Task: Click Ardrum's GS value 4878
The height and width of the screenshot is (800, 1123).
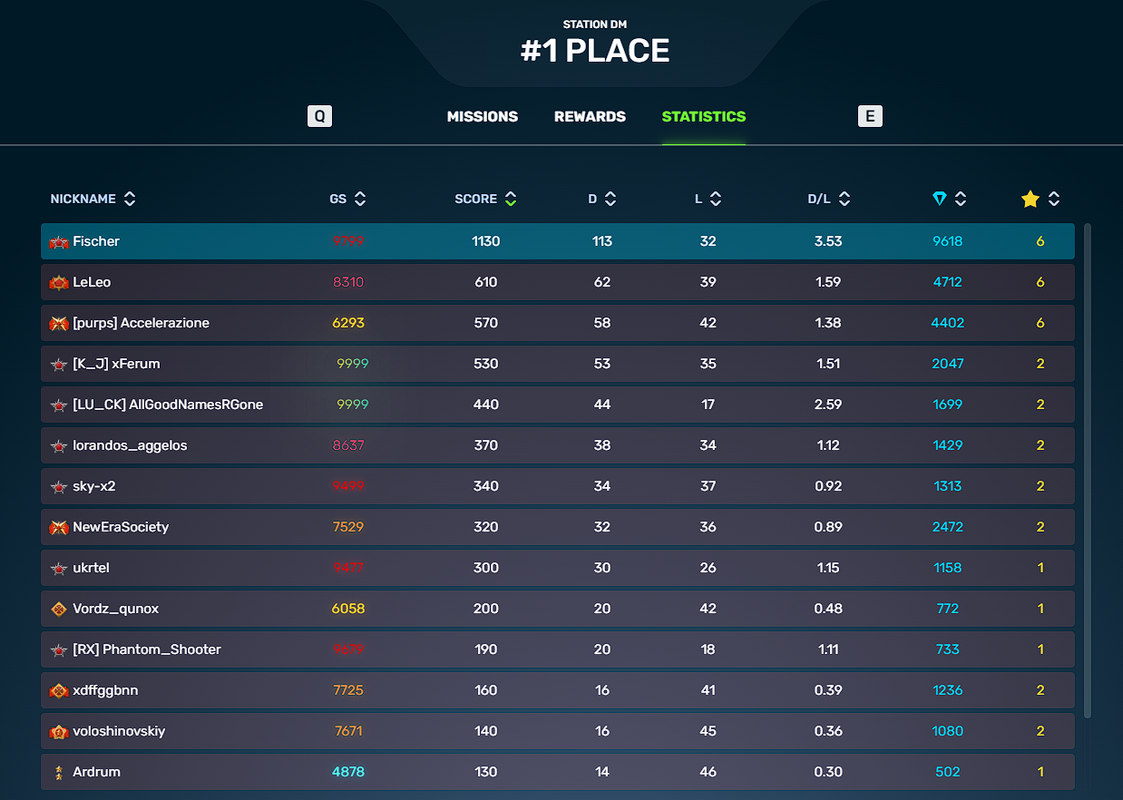Action: (x=348, y=772)
